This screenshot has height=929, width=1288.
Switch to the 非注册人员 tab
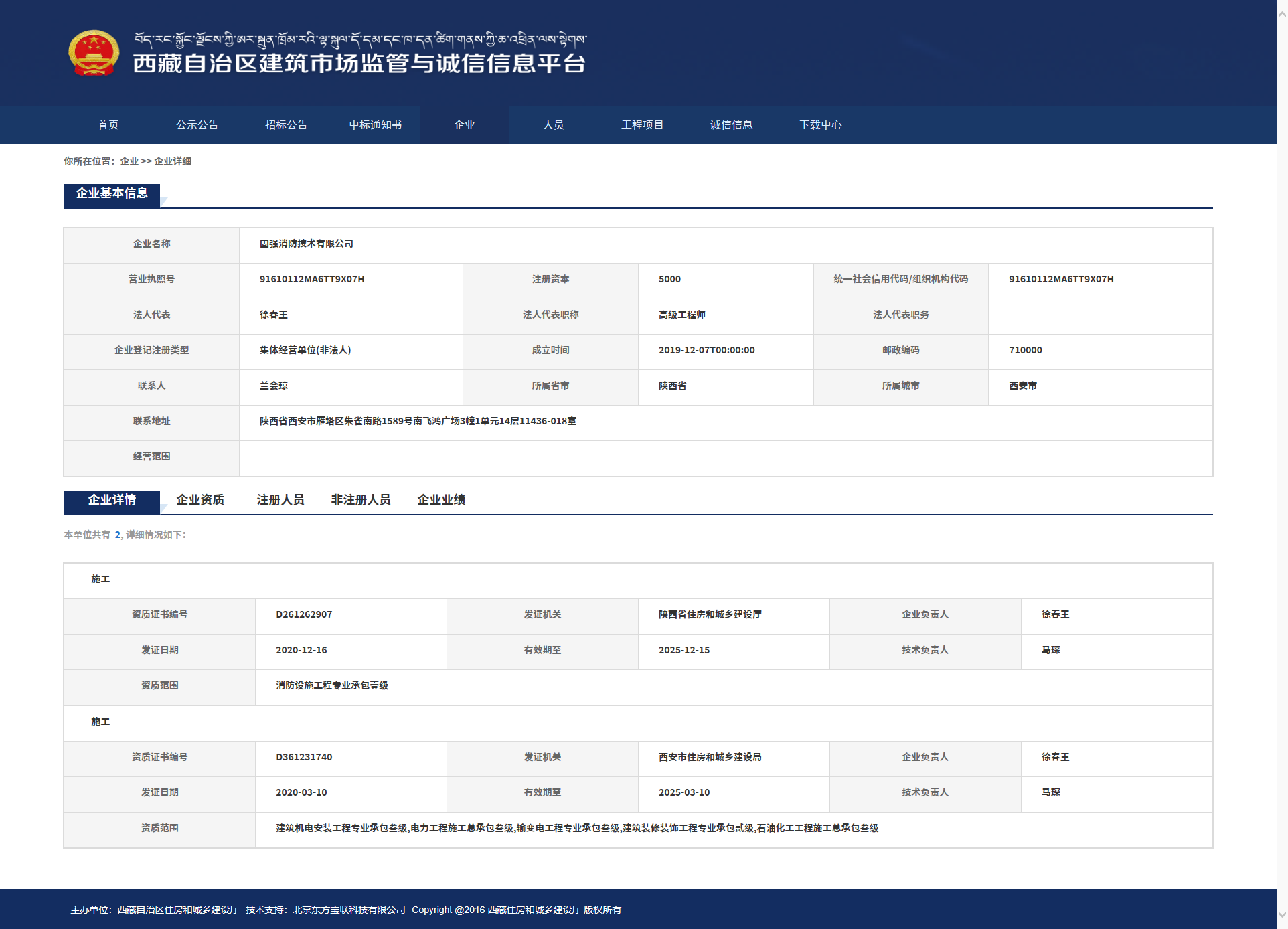(361, 500)
